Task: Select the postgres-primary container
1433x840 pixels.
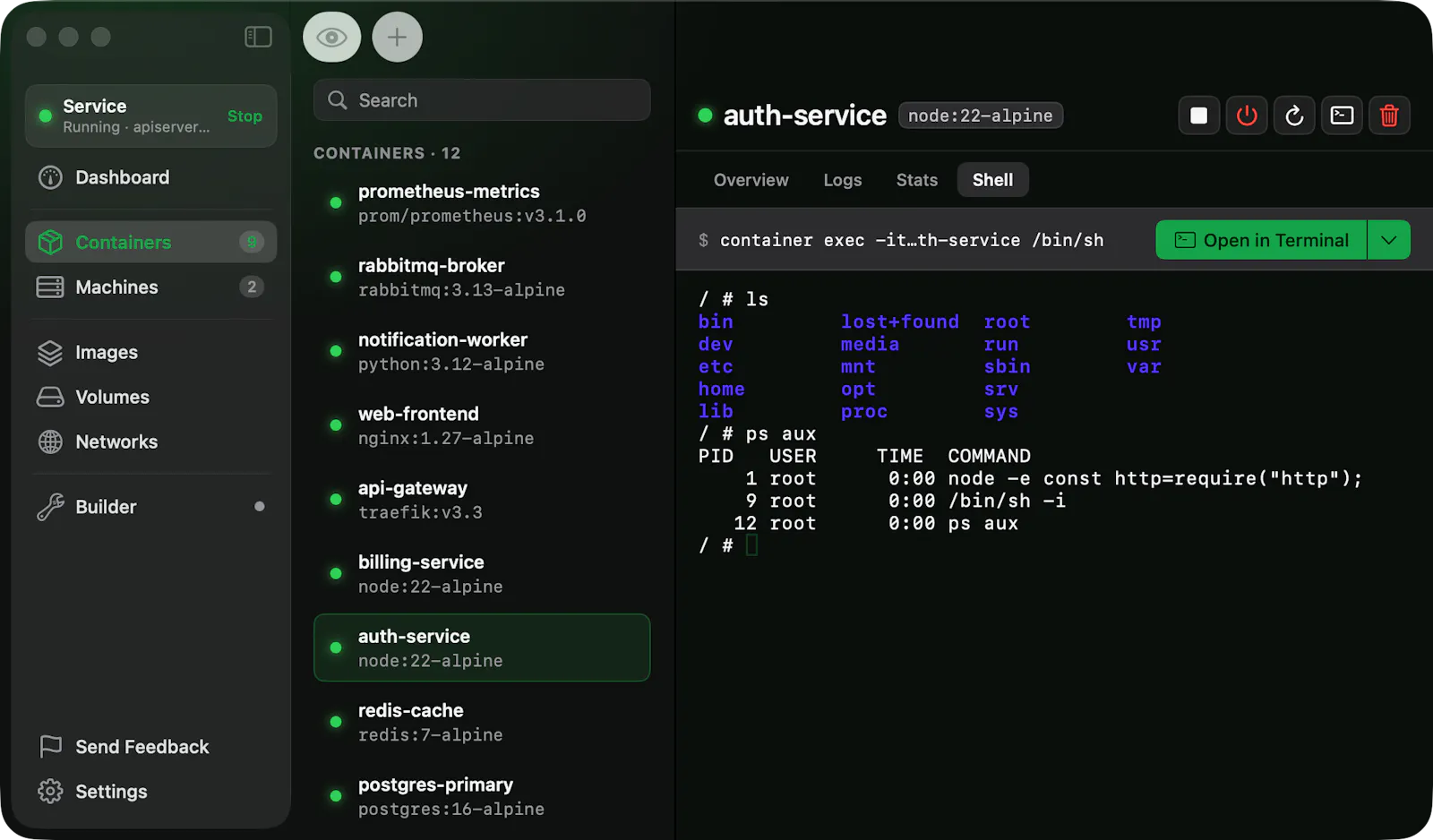Action: (x=482, y=796)
